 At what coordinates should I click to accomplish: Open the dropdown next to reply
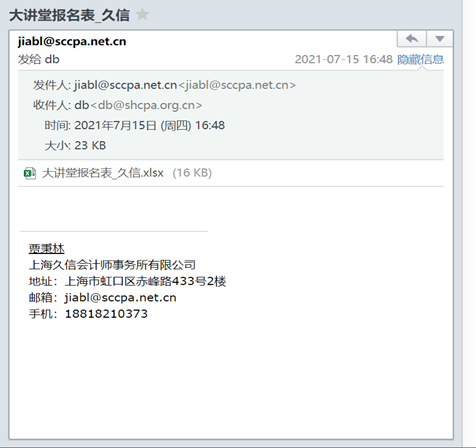click(x=440, y=39)
